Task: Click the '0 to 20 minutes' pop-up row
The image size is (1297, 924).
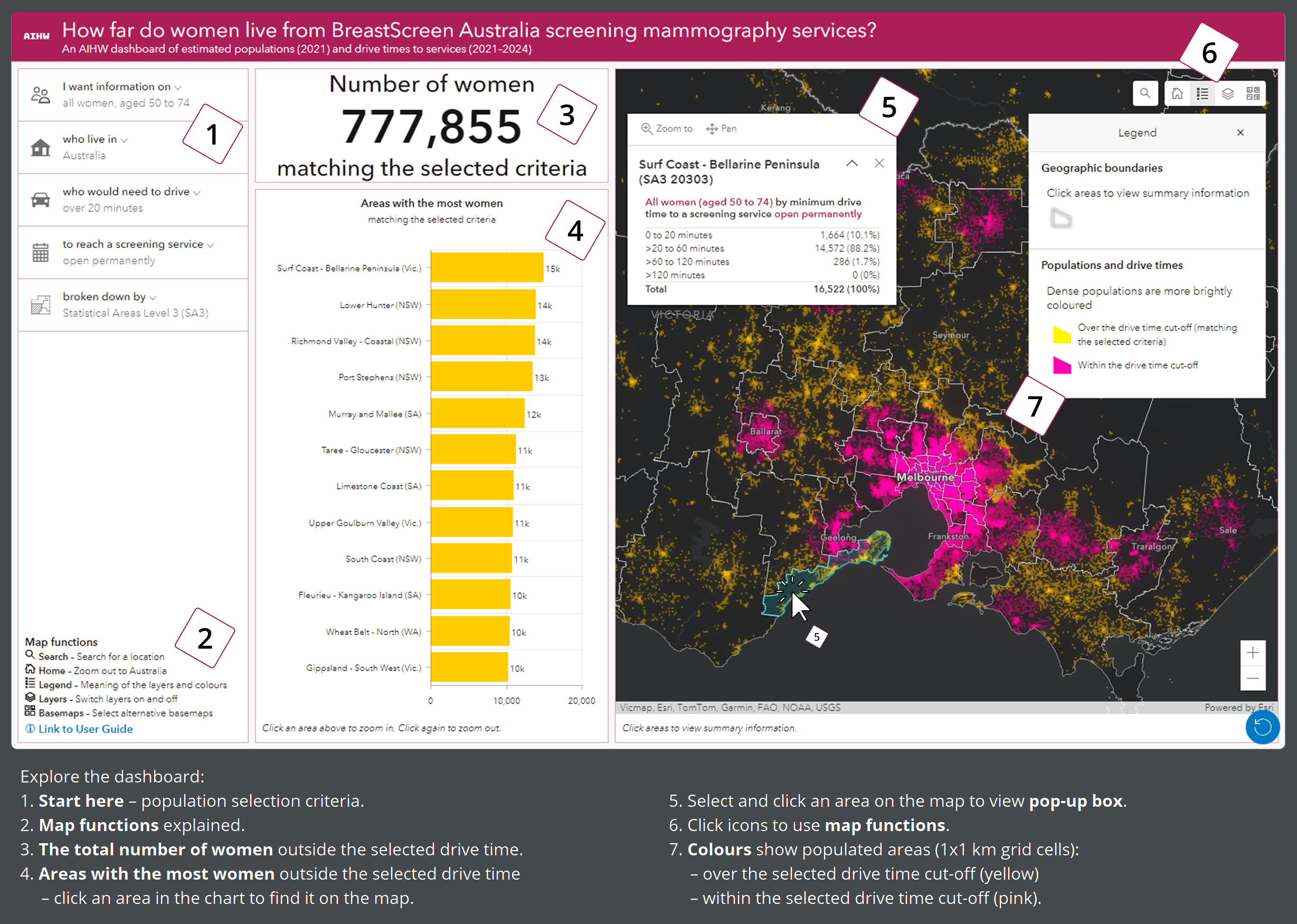Action: (762, 235)
